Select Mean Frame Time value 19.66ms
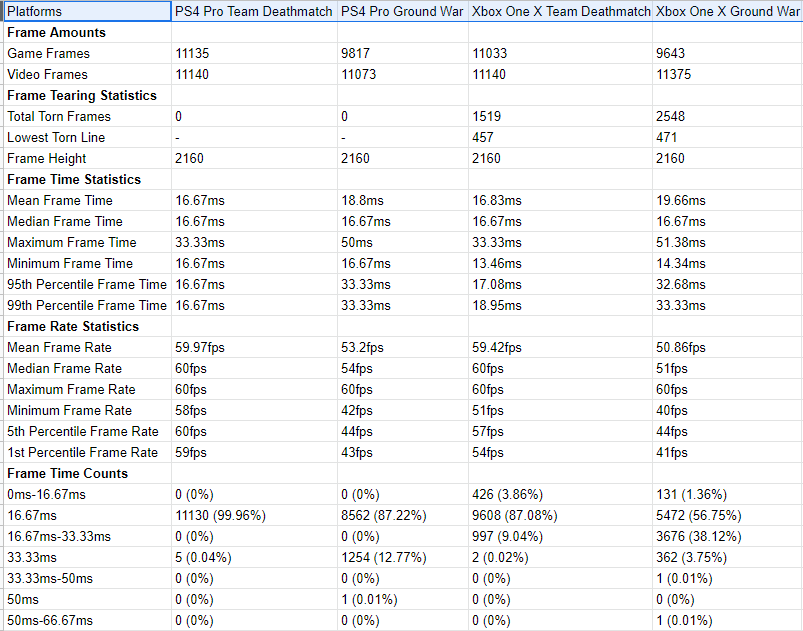The height and width of the screenshot is (631, 803). point(681,200)
